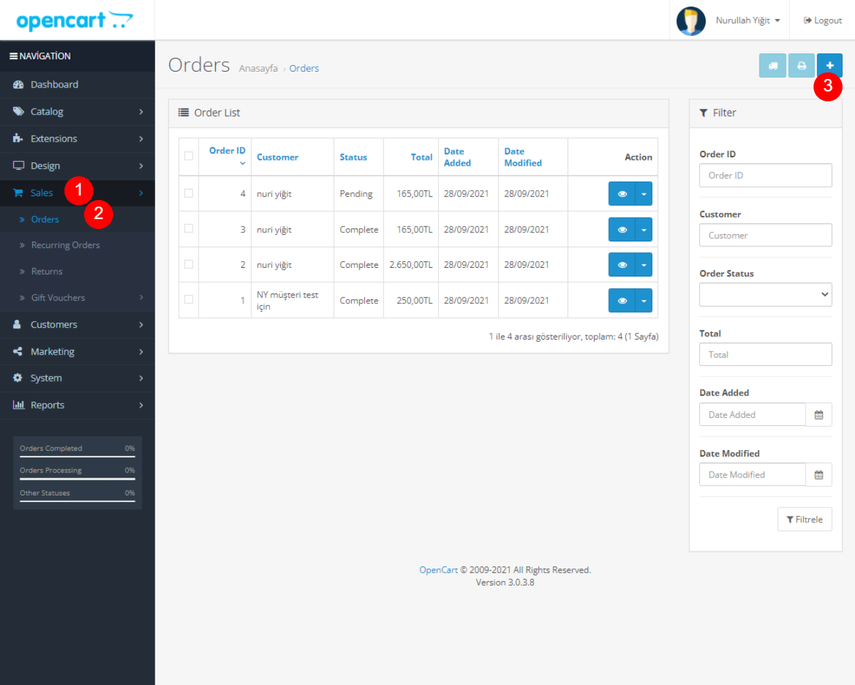Click the print invoice icon button
Viewport: 855px width, 685px height.
click(x=801, y=66)
